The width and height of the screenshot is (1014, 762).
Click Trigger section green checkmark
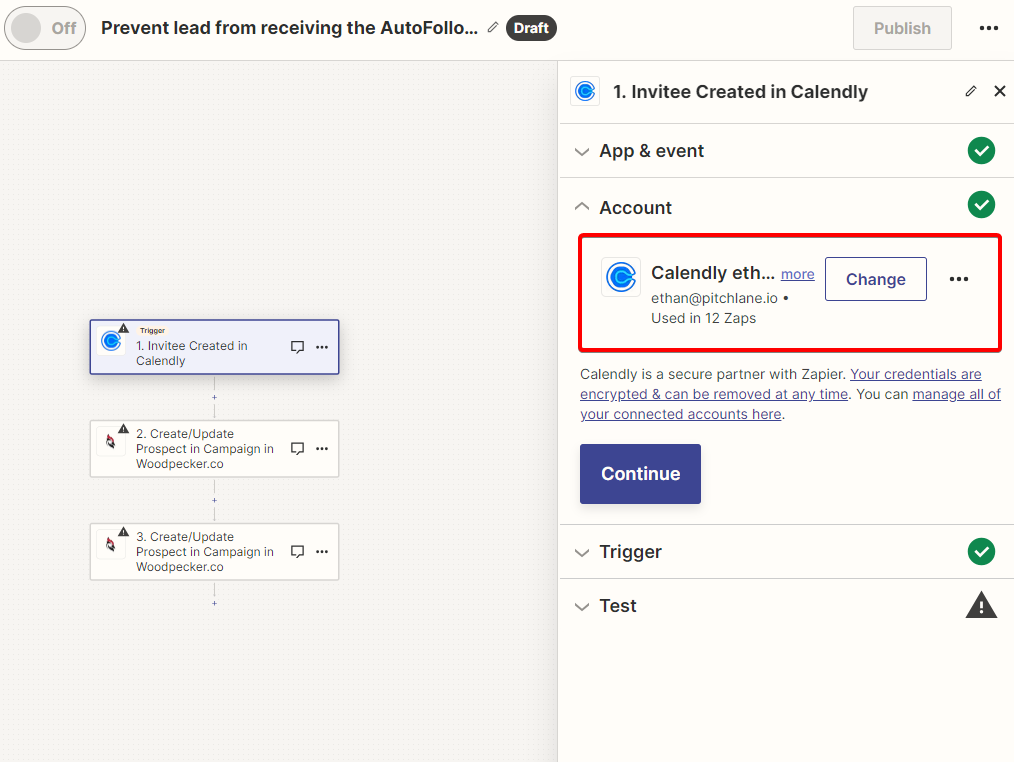click(981, 552)
